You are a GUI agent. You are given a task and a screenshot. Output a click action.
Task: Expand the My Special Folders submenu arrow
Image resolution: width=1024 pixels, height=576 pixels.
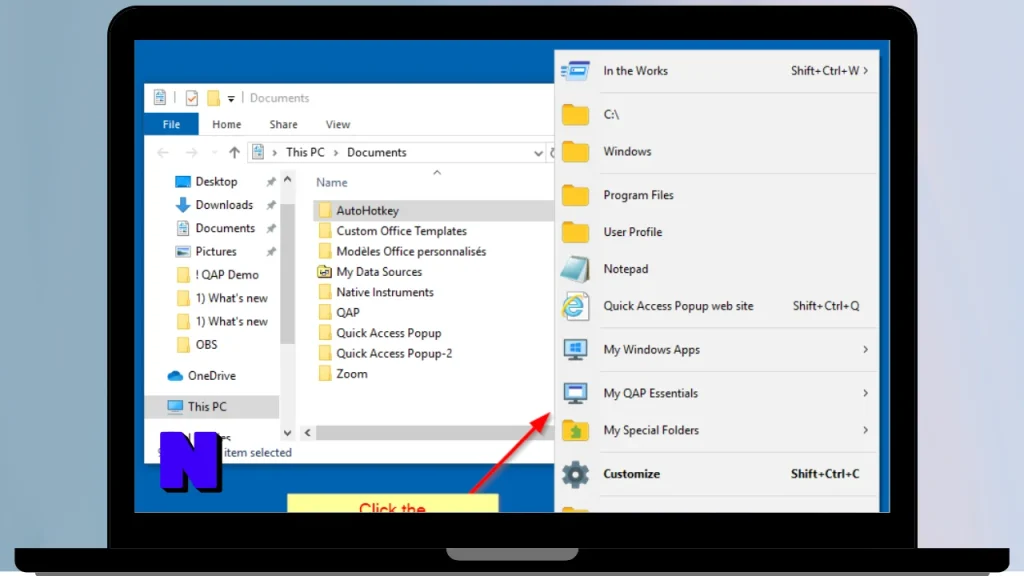click(865, 430)
